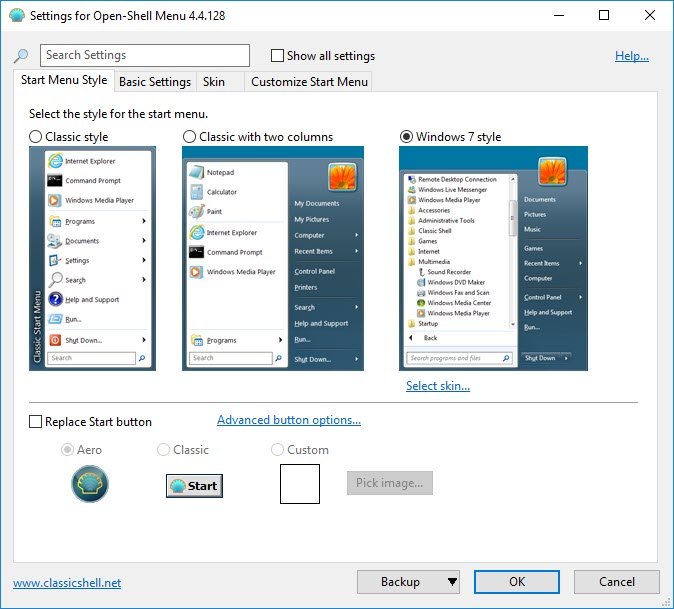Image resolution: width=674 pixels, height=609 pixels.
Task: Open Advanced button options... link
Action: coord(289,420)
